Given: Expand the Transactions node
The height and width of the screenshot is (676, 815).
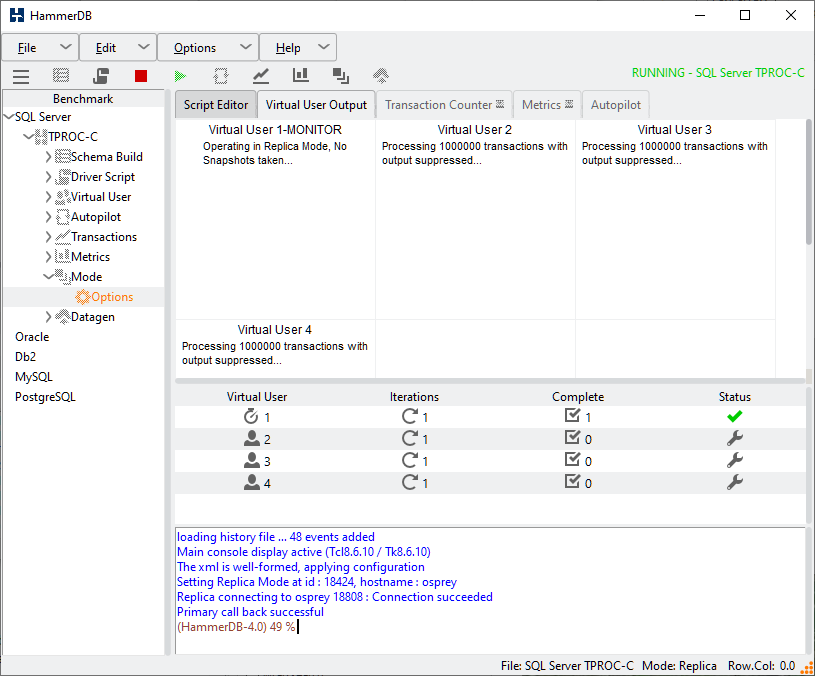Looking at the screenshot, I should [48, 237].
